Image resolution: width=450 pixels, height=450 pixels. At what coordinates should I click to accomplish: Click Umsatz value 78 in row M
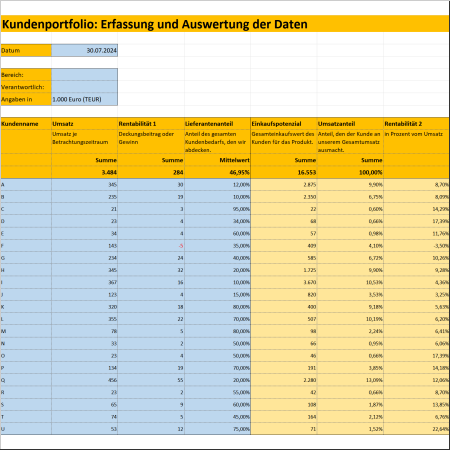pyautogui.click(x=85, y=331)
